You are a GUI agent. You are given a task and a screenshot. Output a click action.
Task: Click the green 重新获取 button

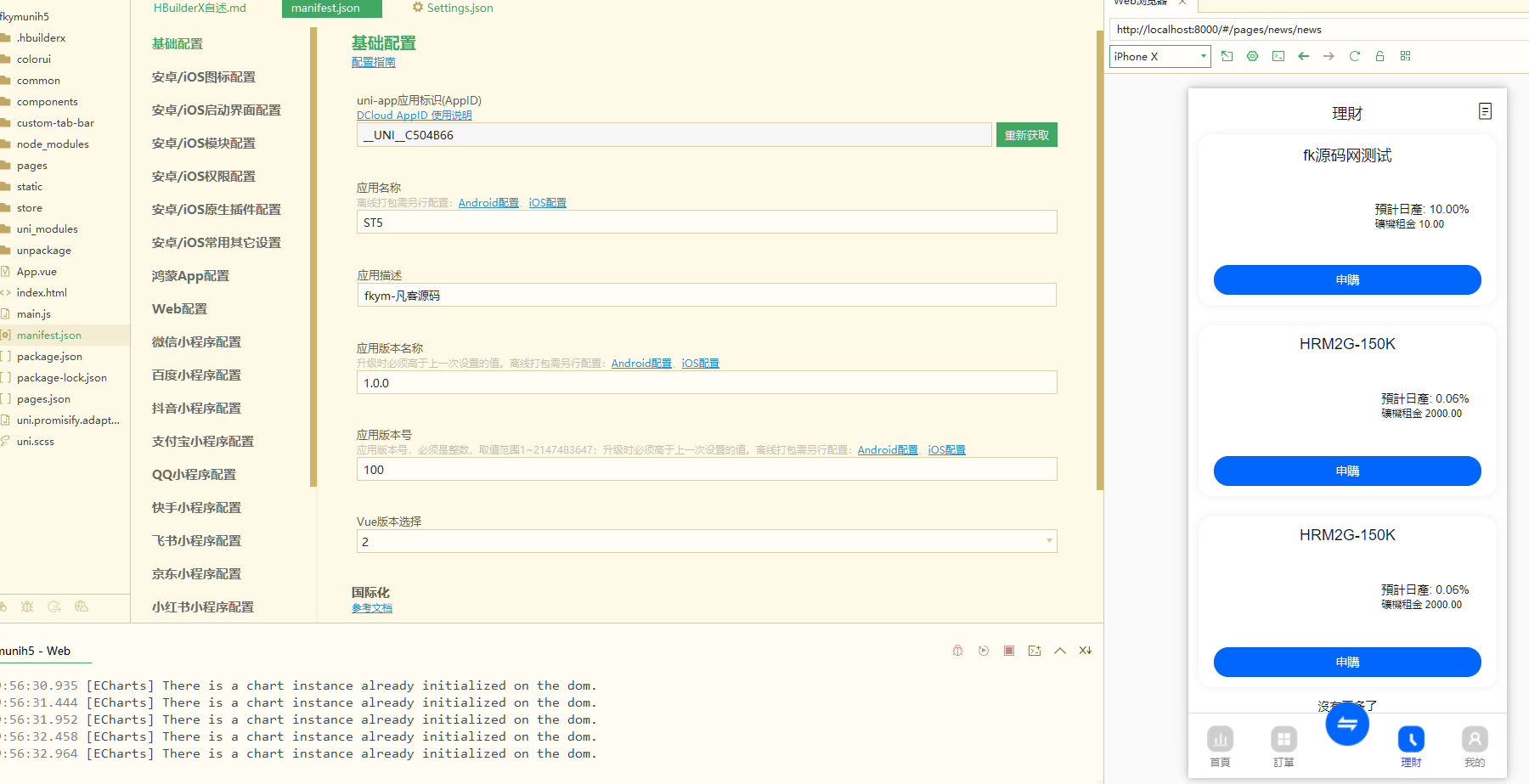click(x=1026, y=135)
